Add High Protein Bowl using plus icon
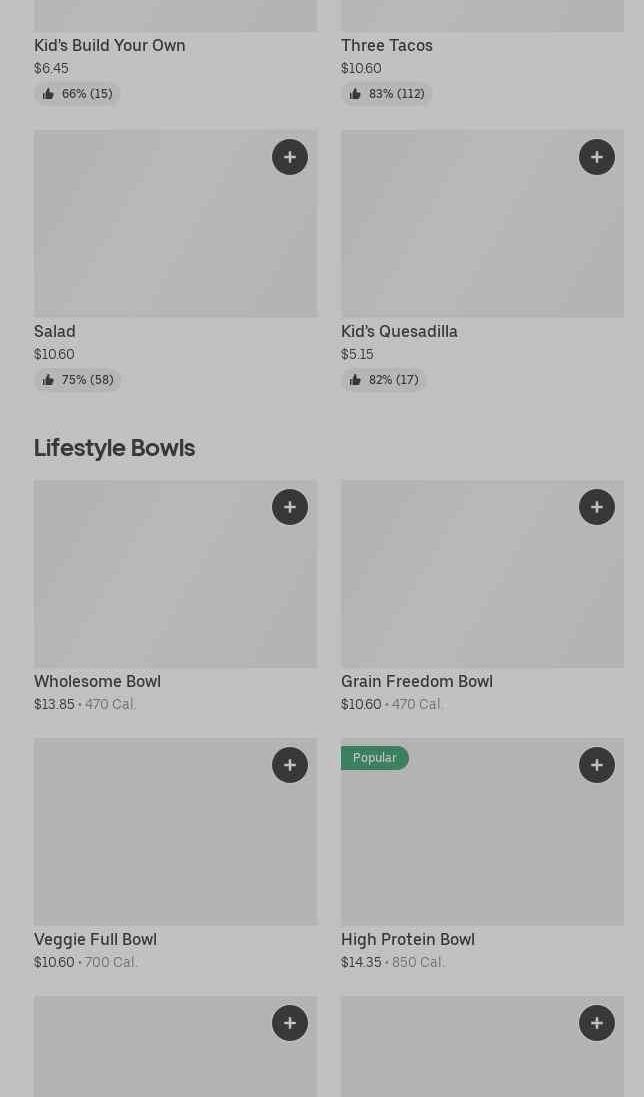This screenshot has width=644, height=1097. click(x=597, y=765)
